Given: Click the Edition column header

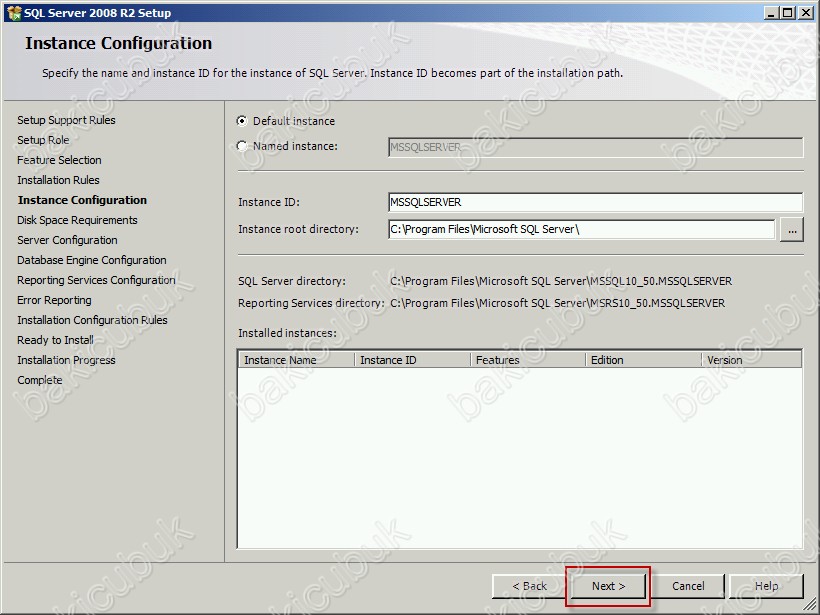Looking at the screenshot, I should click(644, 360).
